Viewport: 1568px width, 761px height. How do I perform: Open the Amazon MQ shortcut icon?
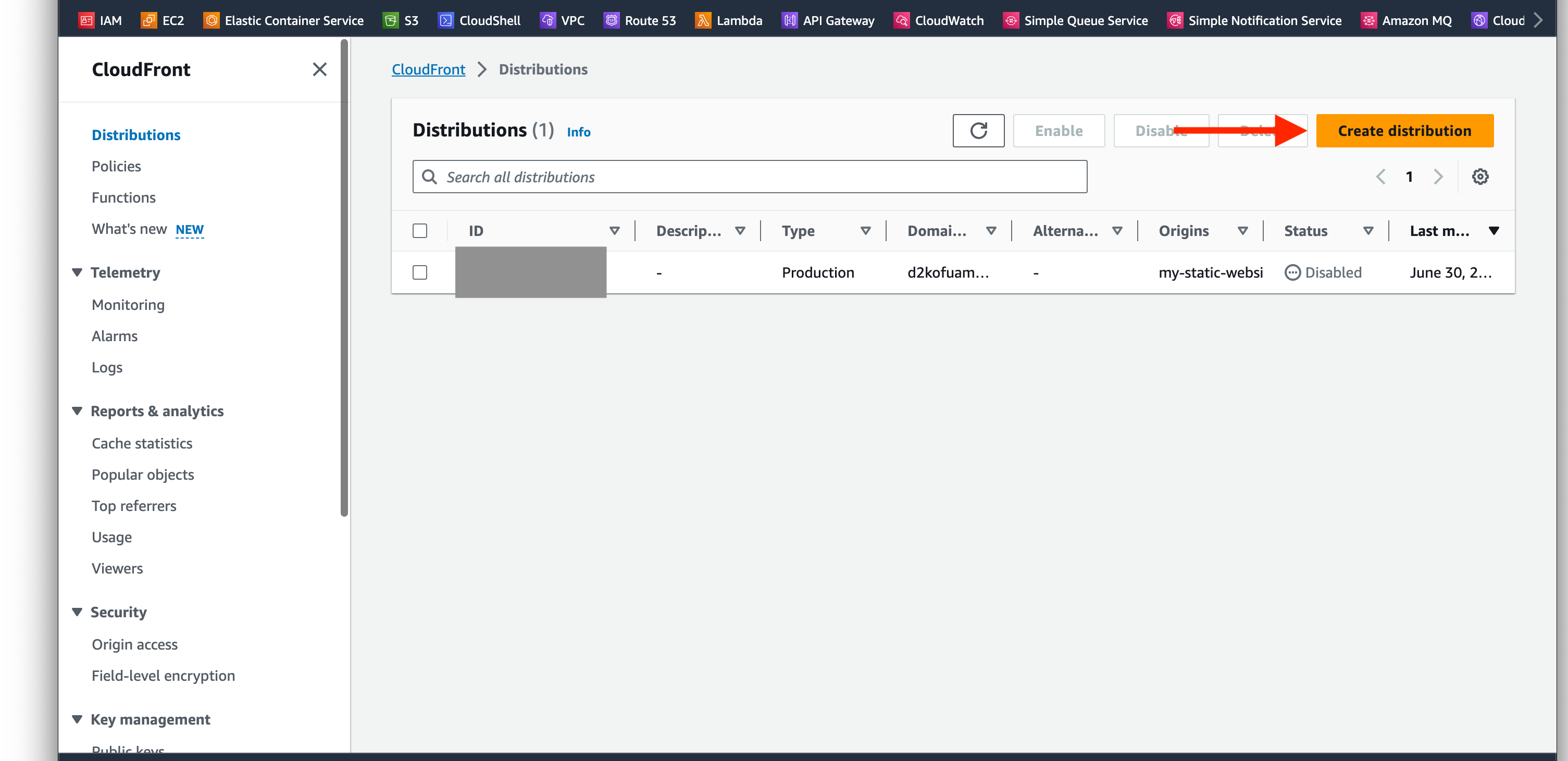click(x=1368, y=20)
